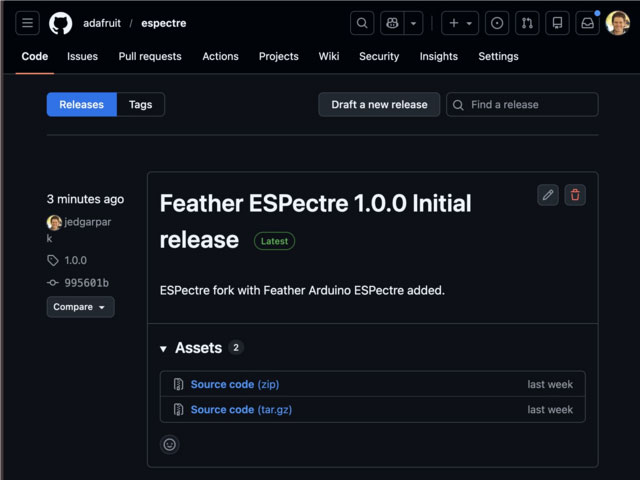Expand the Copilot dropdown arrow
This screenshot has height=480, width=640.
click(x=413, y=23)
